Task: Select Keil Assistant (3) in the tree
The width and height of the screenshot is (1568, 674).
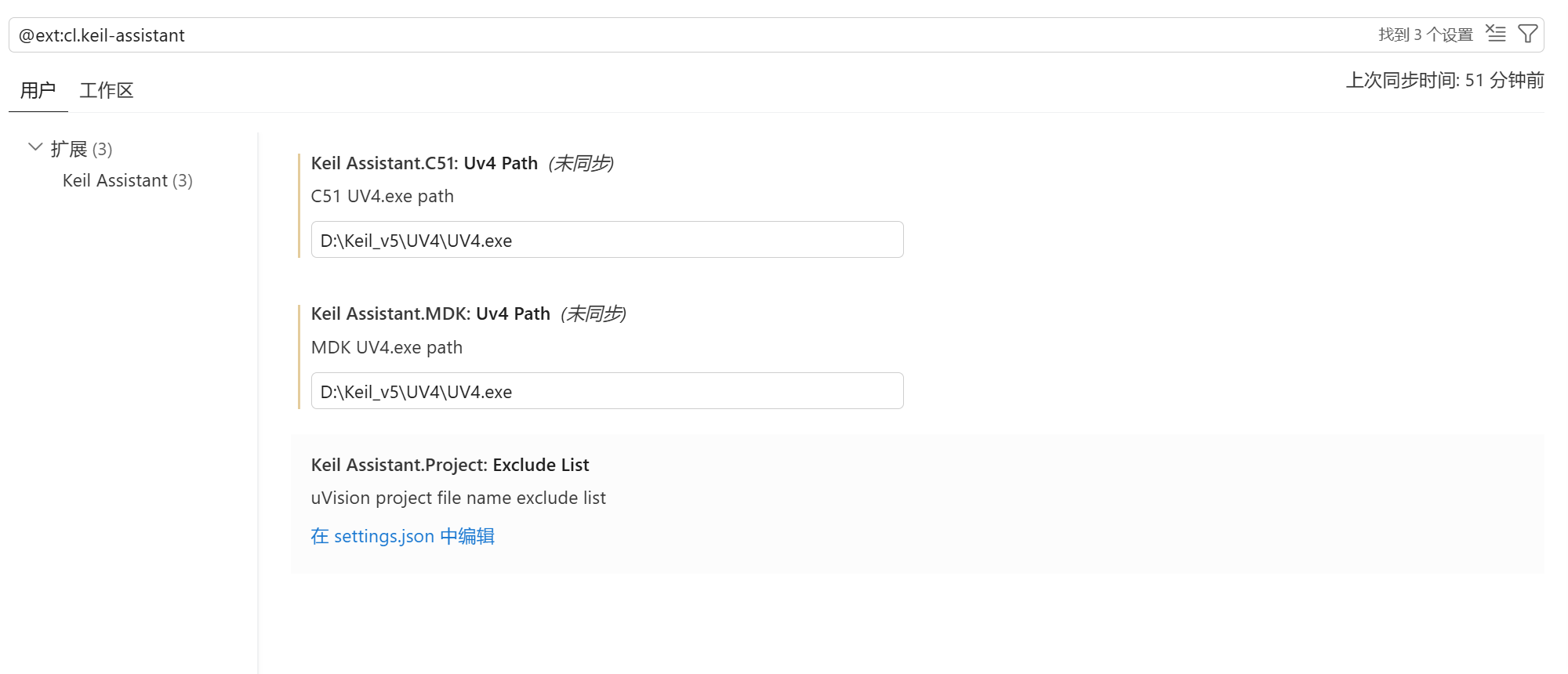Action: [128, 181]
